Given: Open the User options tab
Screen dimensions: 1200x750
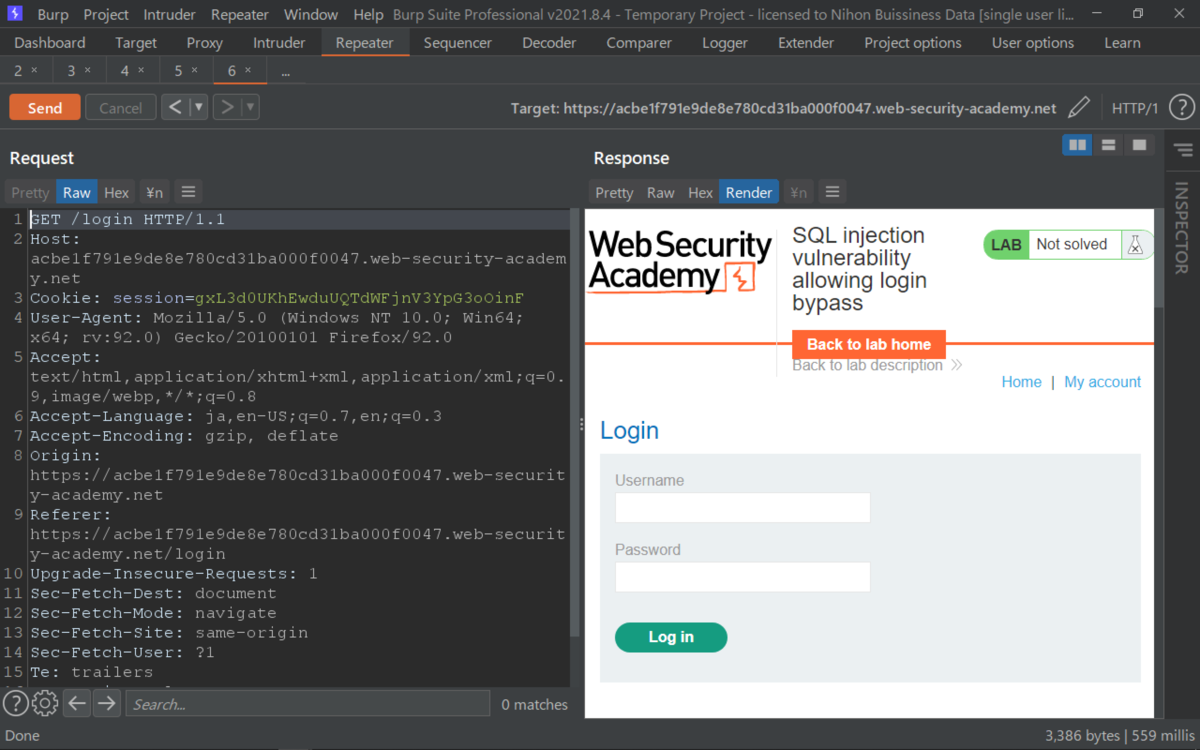Looking at the screenshot, I should [1033, 43].
